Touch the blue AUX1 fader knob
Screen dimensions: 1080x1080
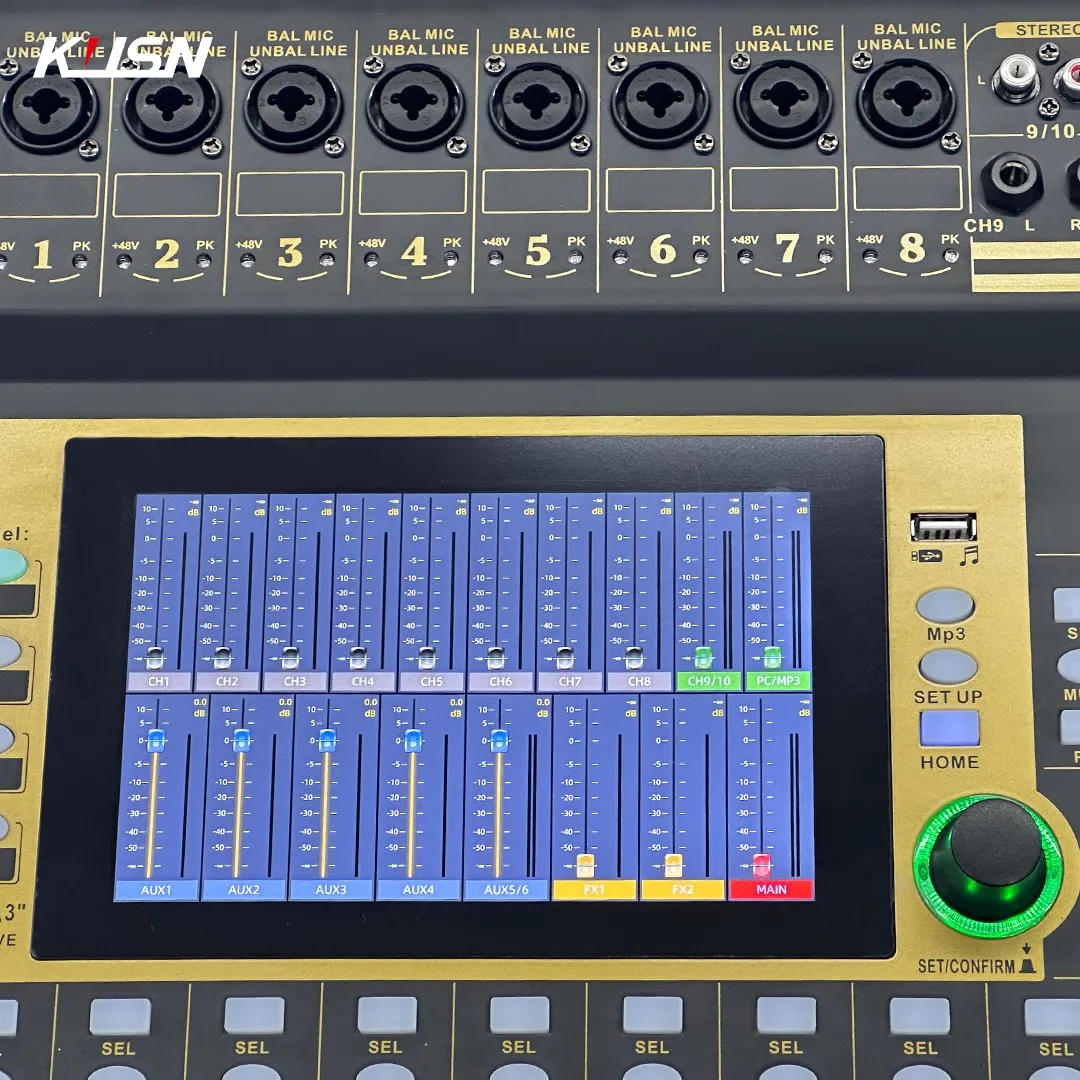pyautogui.click(x=156, y=740)
